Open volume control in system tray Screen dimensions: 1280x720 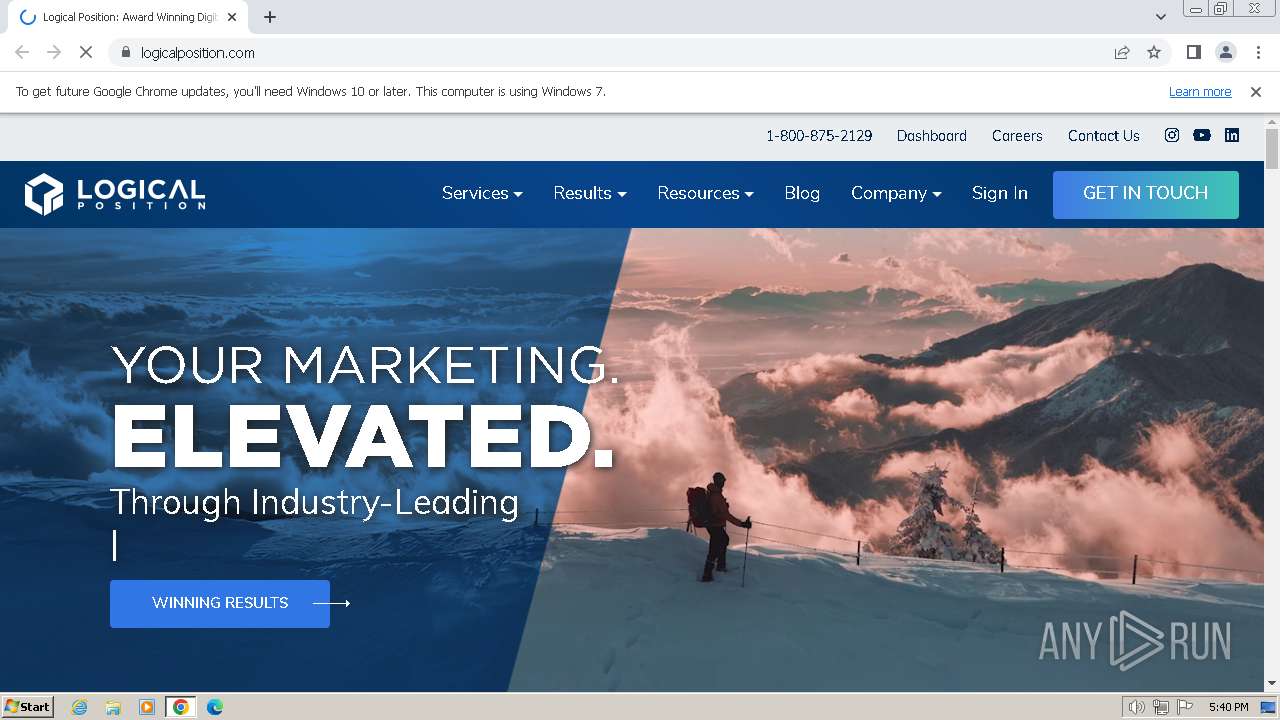tap(1136, 707)
